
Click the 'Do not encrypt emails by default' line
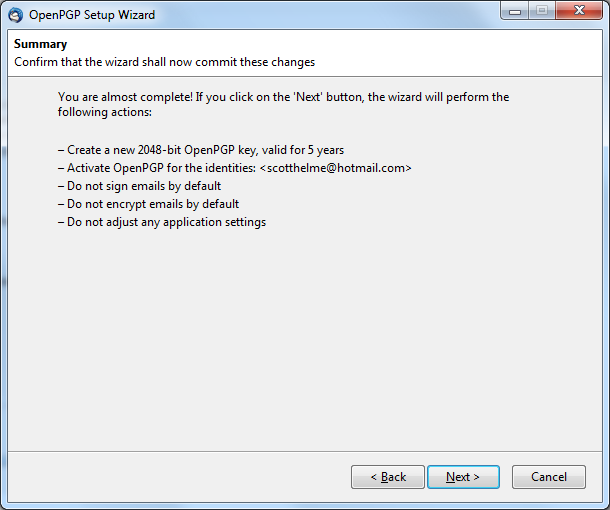point(149,204)
